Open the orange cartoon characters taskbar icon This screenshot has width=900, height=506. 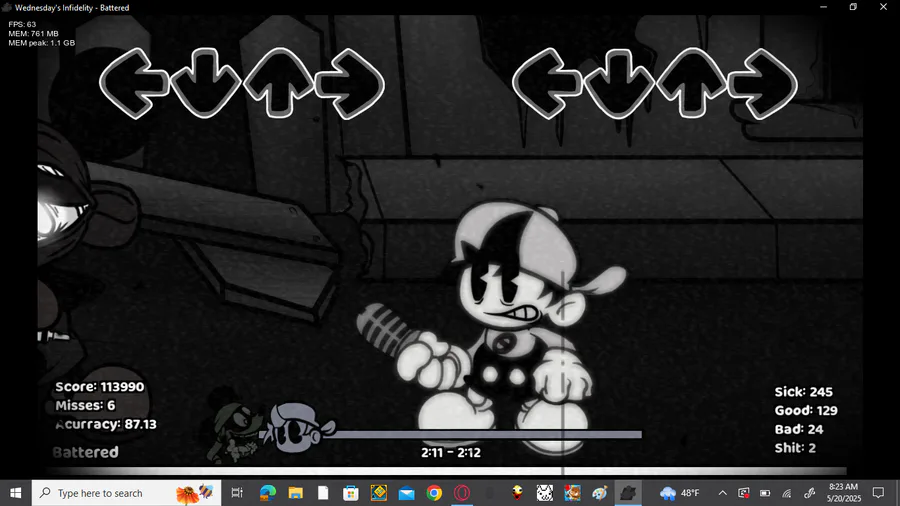572,493
